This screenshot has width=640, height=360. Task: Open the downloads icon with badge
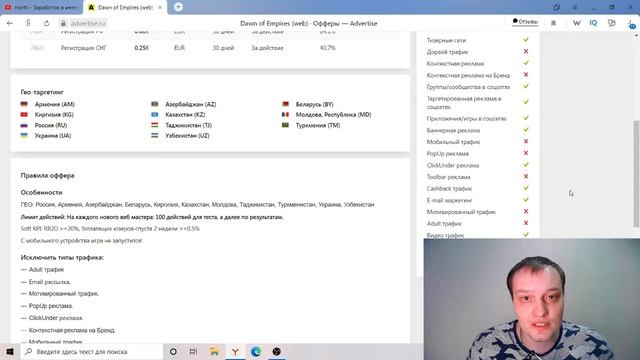[631, 24]
